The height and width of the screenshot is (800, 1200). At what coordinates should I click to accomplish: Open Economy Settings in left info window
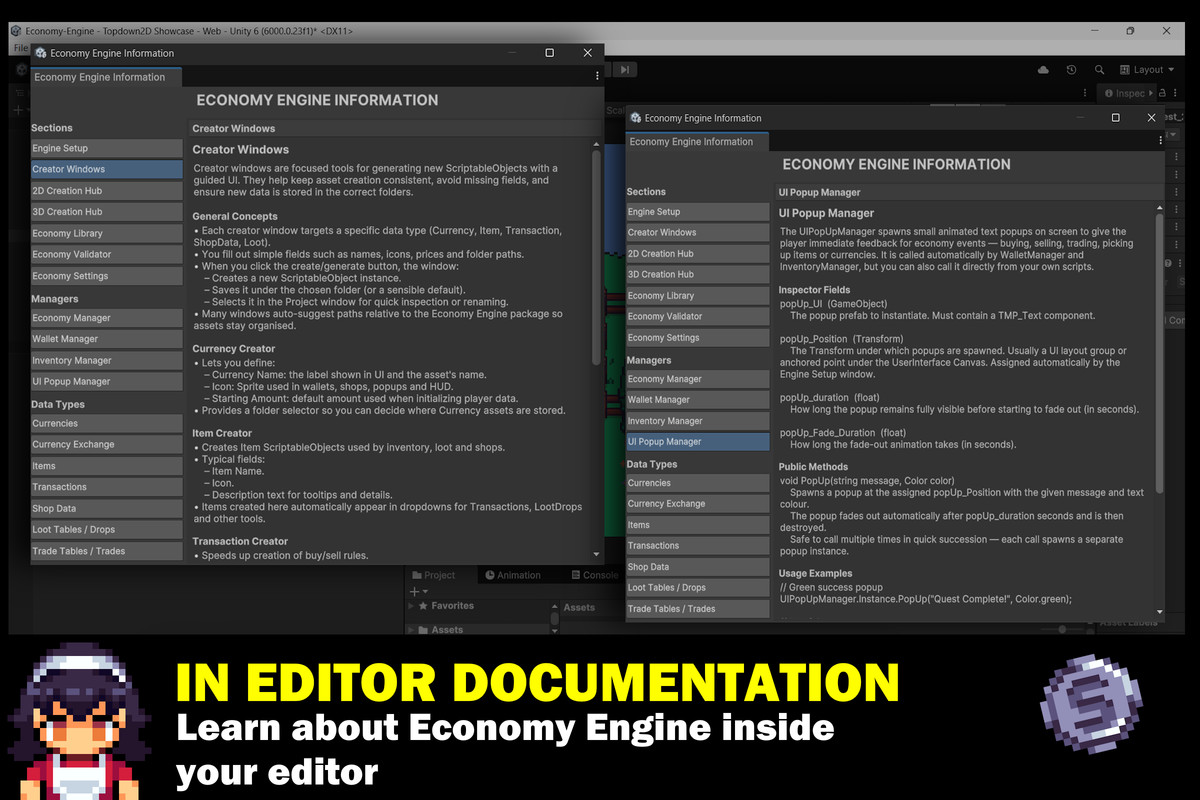(107, 276)
